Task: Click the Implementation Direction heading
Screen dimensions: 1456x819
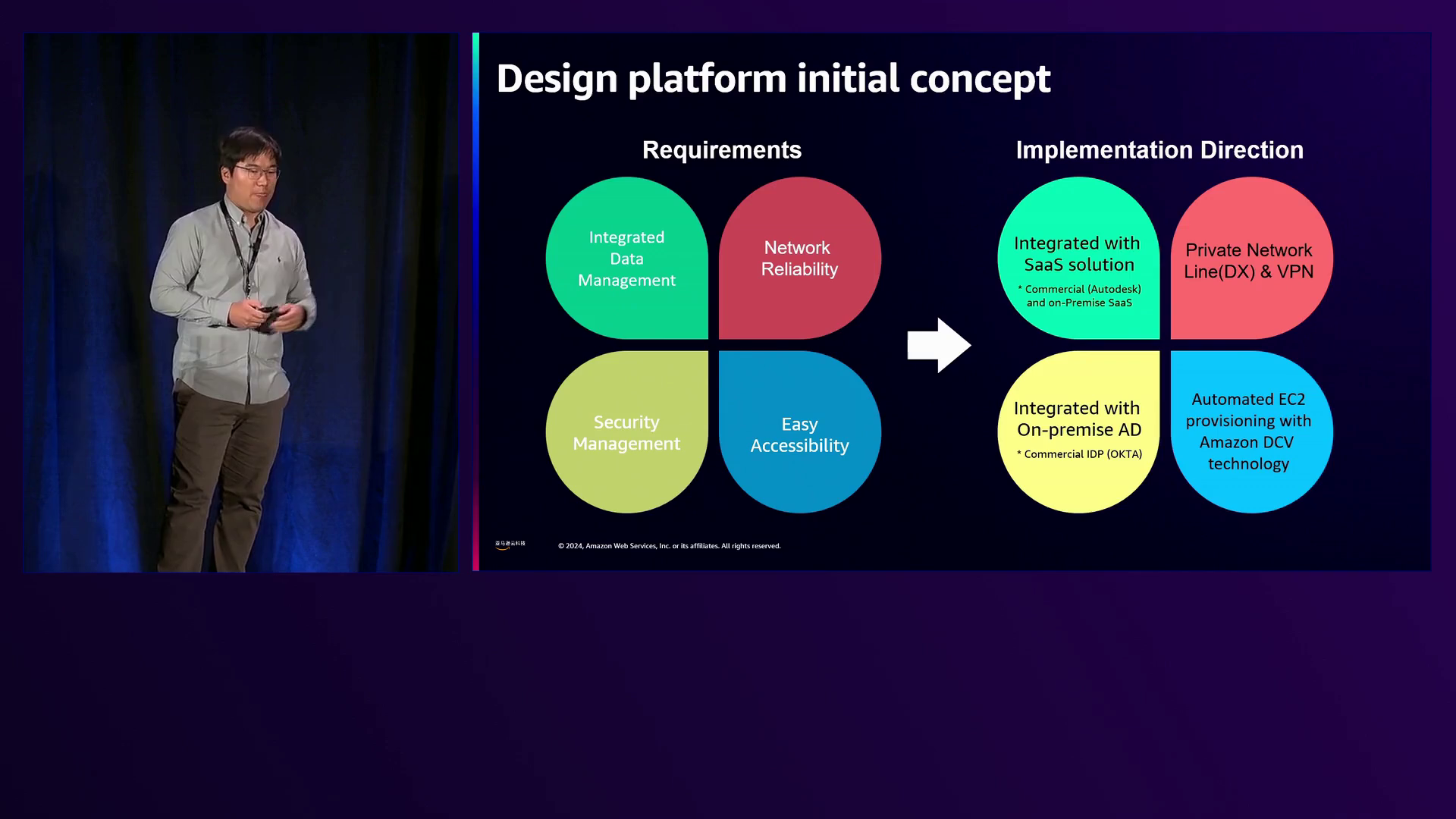Action: tap(1159, 150)
